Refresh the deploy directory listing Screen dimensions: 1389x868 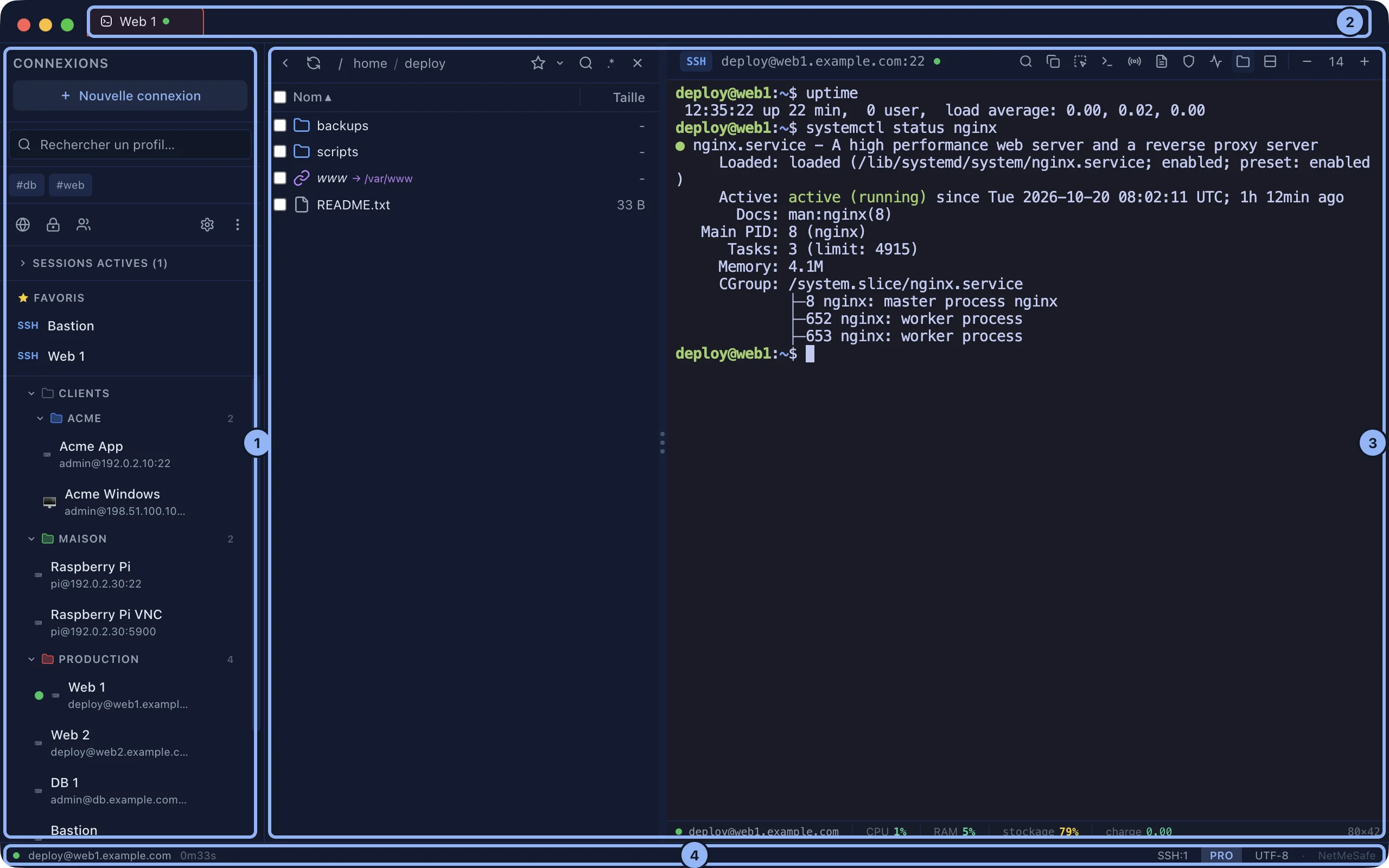[314, 63]
